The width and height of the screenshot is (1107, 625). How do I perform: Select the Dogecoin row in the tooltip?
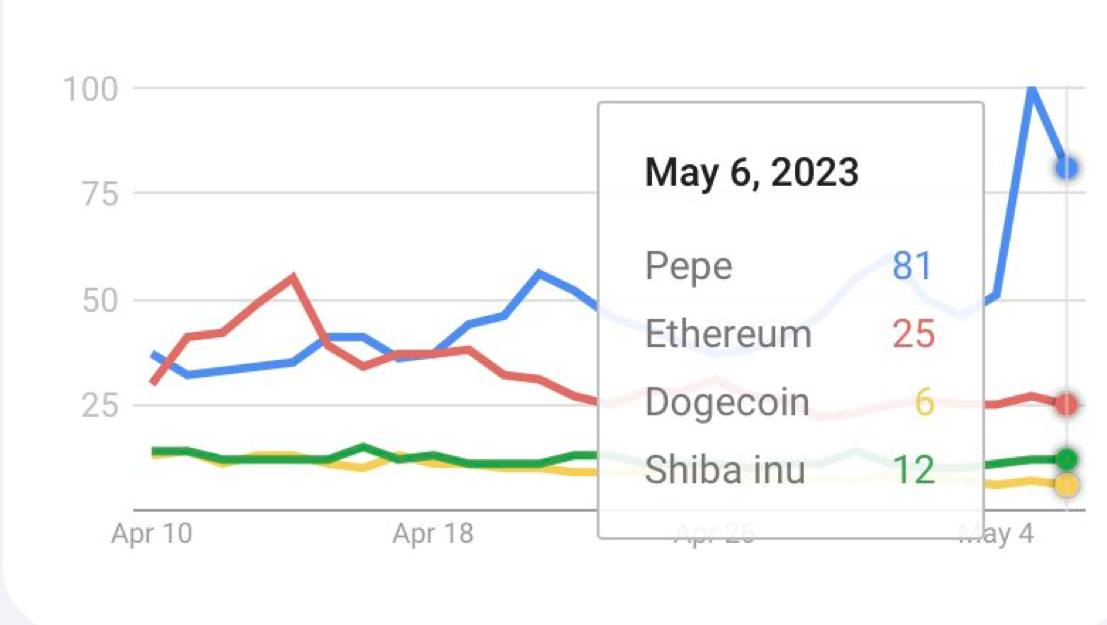point(790,403)
